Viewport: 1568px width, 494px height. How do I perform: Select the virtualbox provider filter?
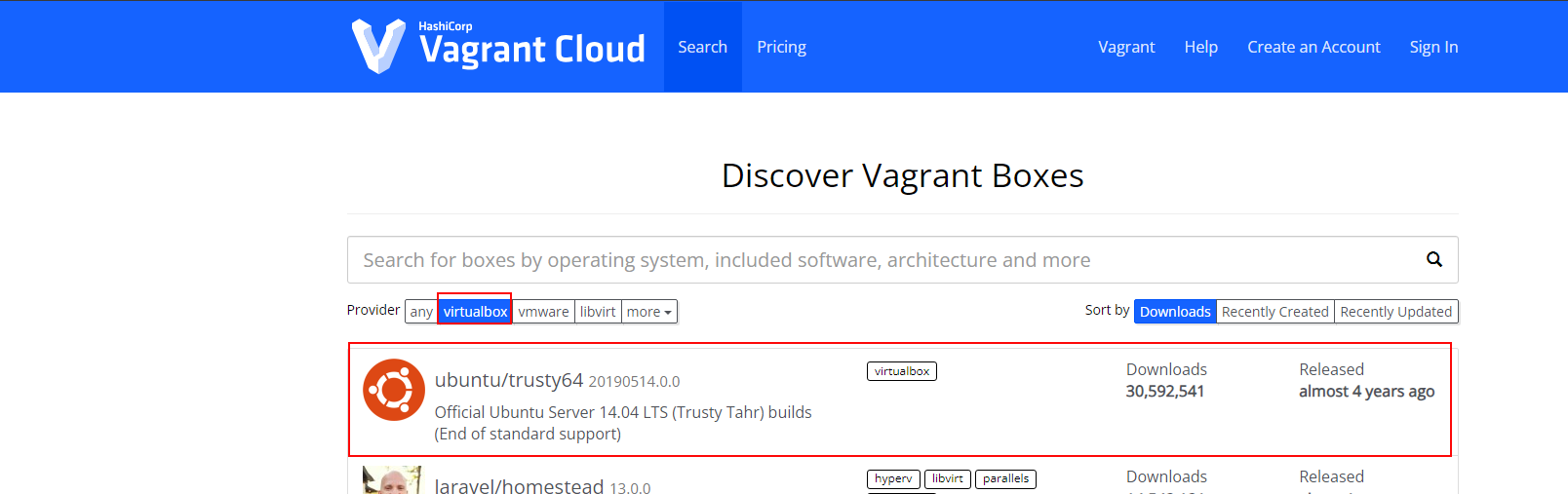[x=475, y=312]
